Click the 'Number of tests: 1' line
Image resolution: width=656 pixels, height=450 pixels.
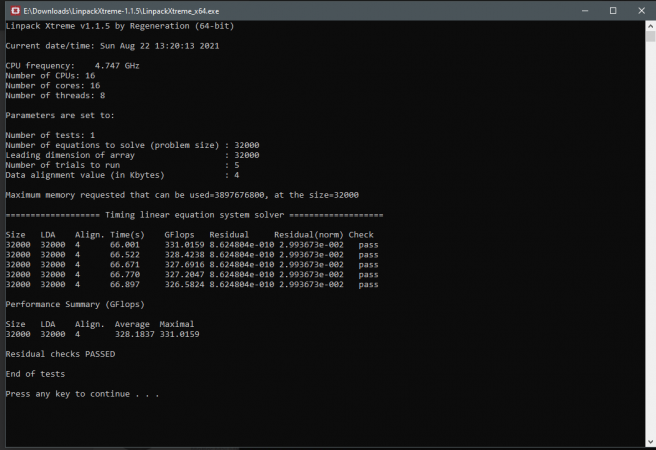tap(50, 136)
